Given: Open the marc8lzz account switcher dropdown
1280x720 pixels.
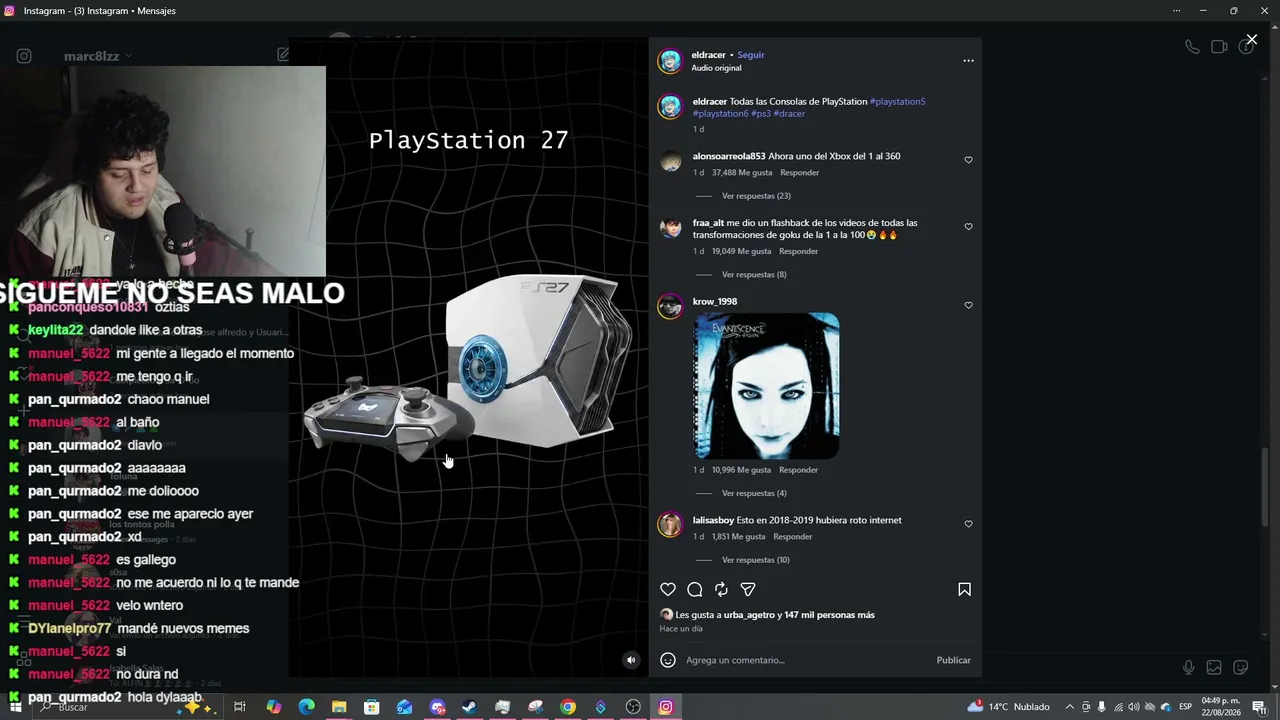Looking at the screenshot, I should (98, 56).
